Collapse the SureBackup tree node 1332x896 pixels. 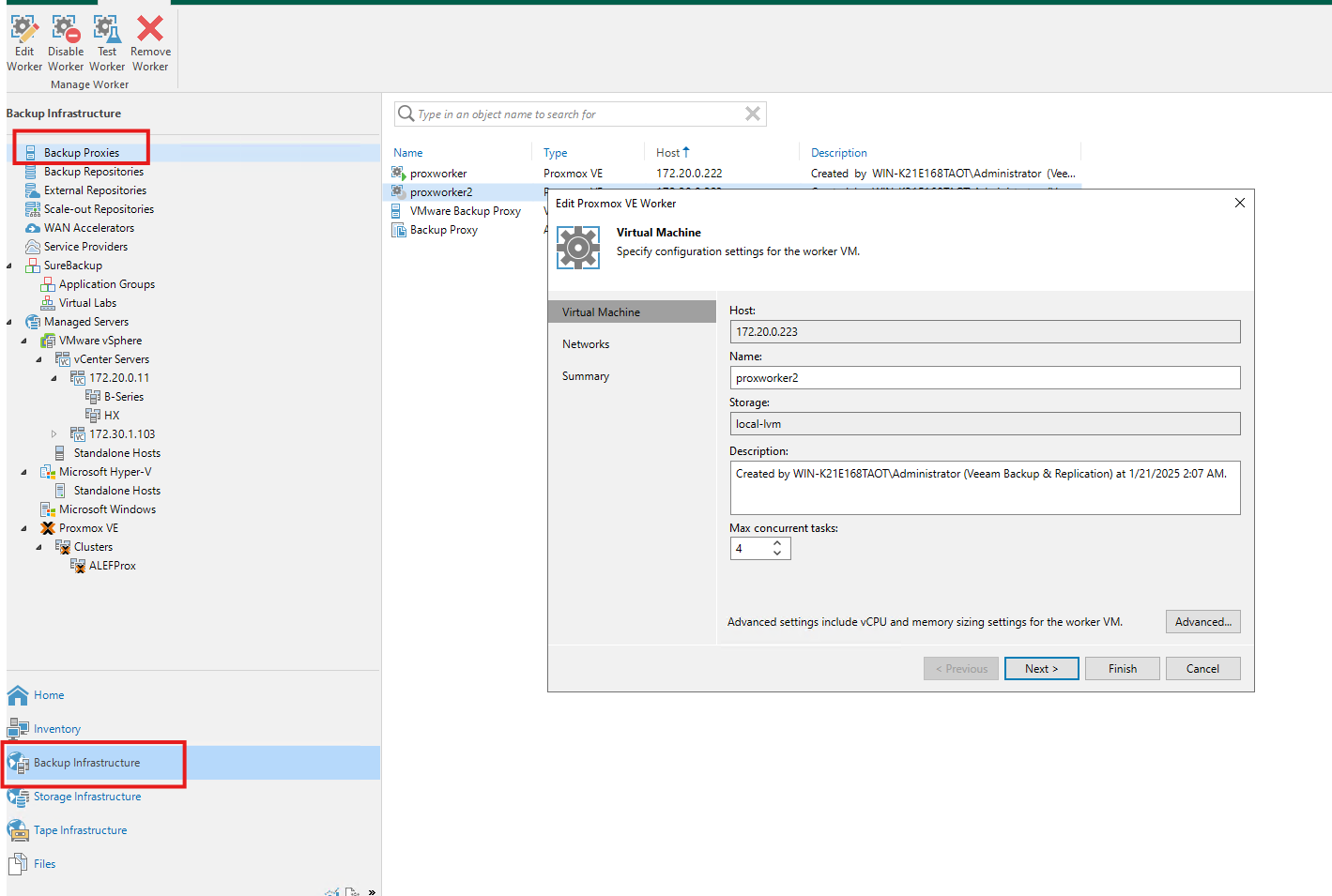tap(9, 266)
